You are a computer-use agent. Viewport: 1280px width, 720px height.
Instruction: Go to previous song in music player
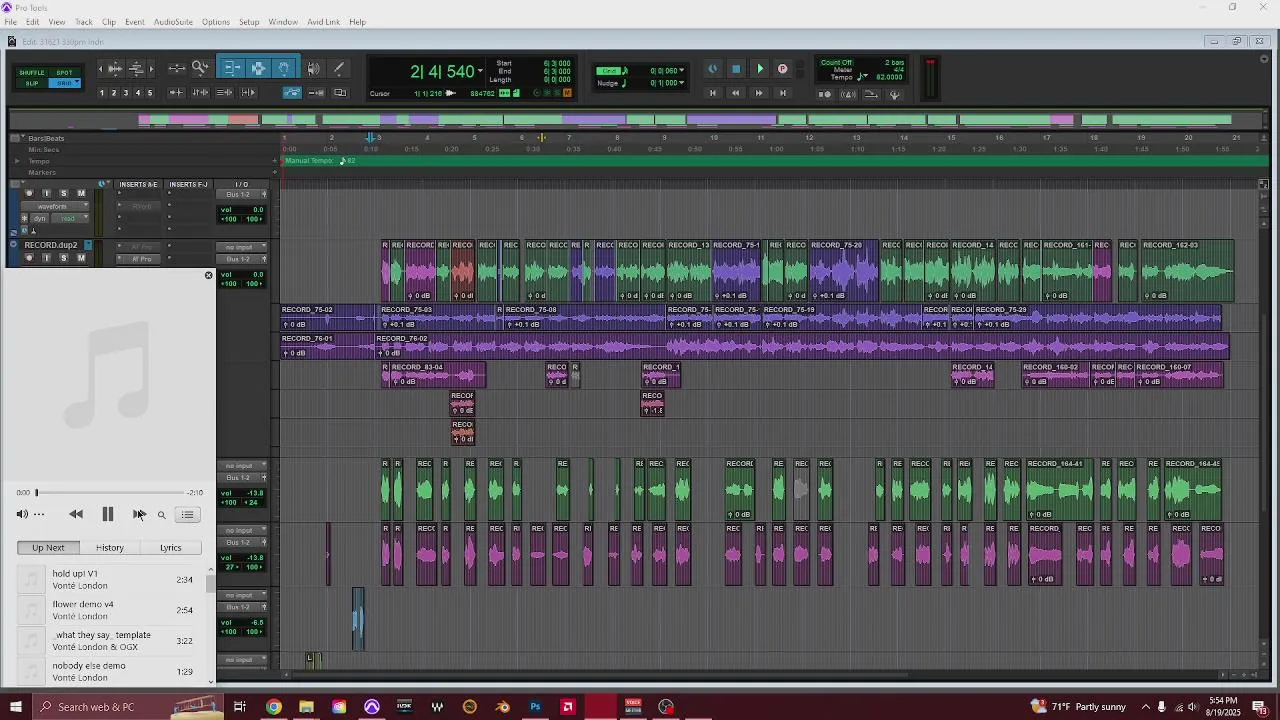76,514
